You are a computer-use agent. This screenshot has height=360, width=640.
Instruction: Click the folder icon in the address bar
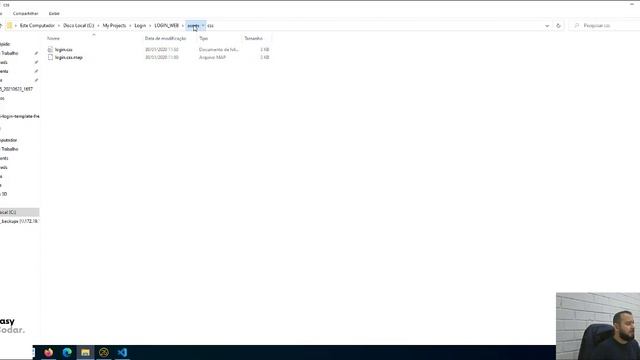9,26
